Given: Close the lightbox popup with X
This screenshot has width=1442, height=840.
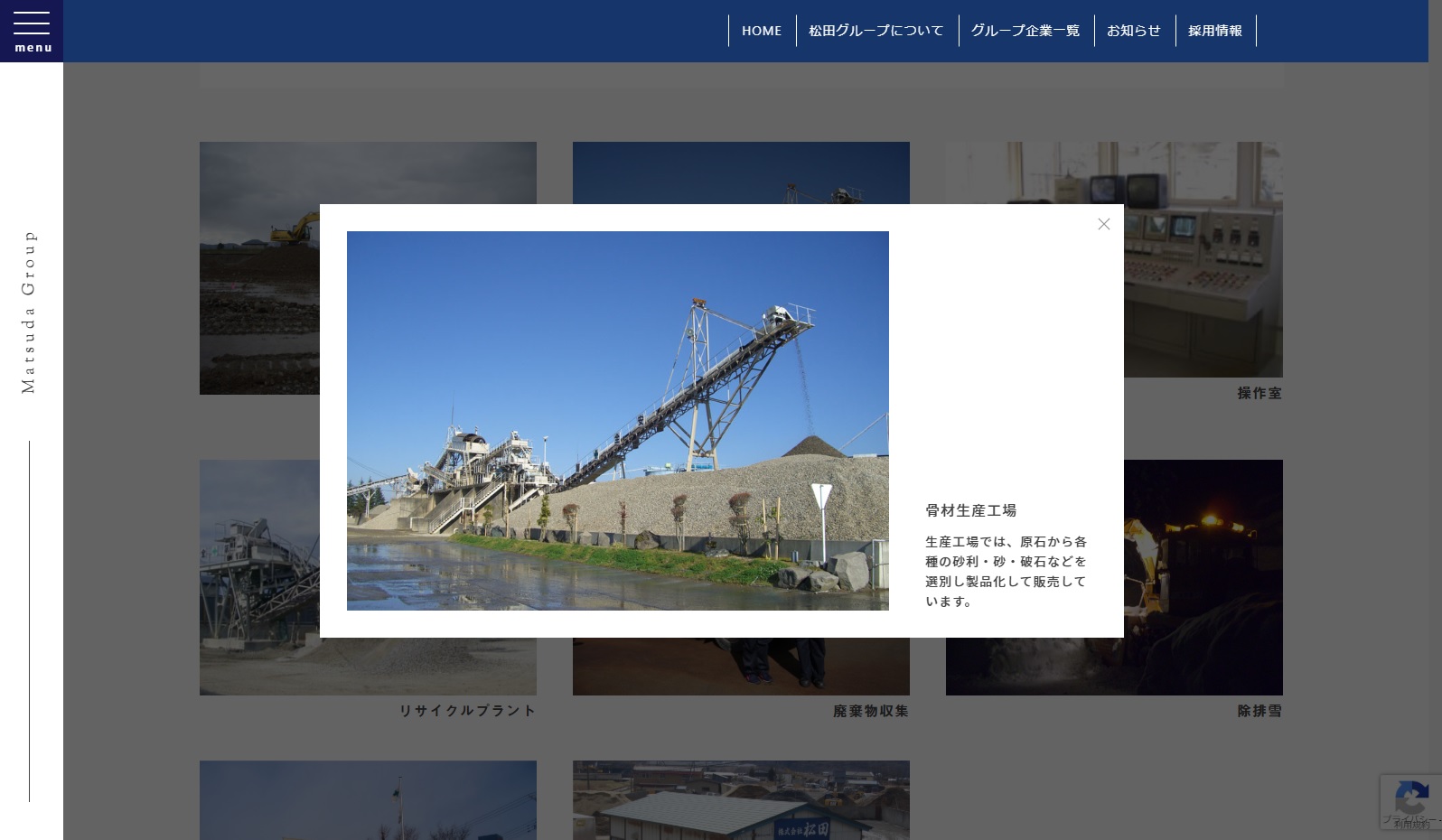Looking at the screenshot, I should click(x=1103, y=224).
